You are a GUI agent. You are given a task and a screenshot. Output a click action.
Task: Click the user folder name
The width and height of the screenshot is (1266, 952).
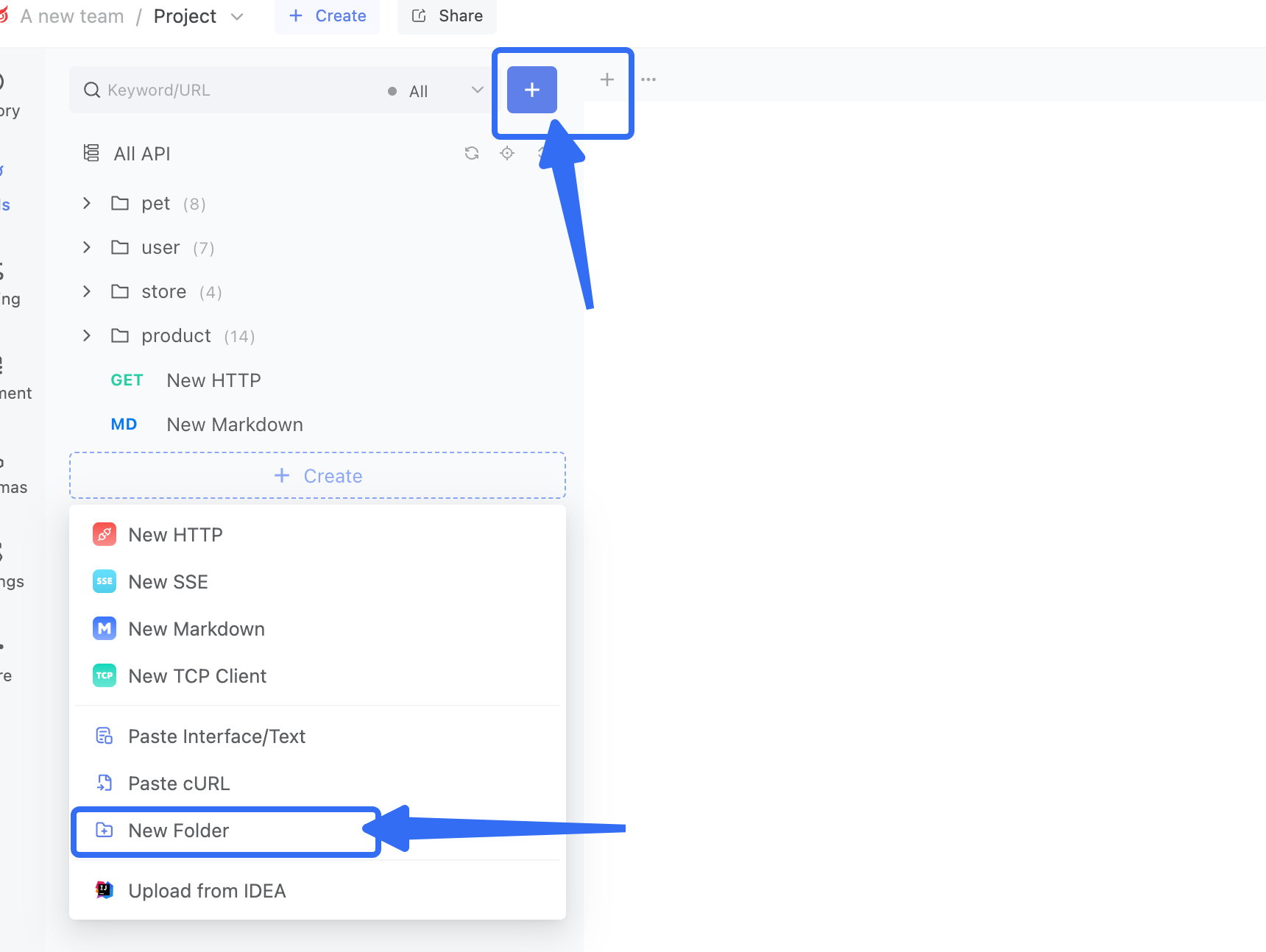pos(160,247)
